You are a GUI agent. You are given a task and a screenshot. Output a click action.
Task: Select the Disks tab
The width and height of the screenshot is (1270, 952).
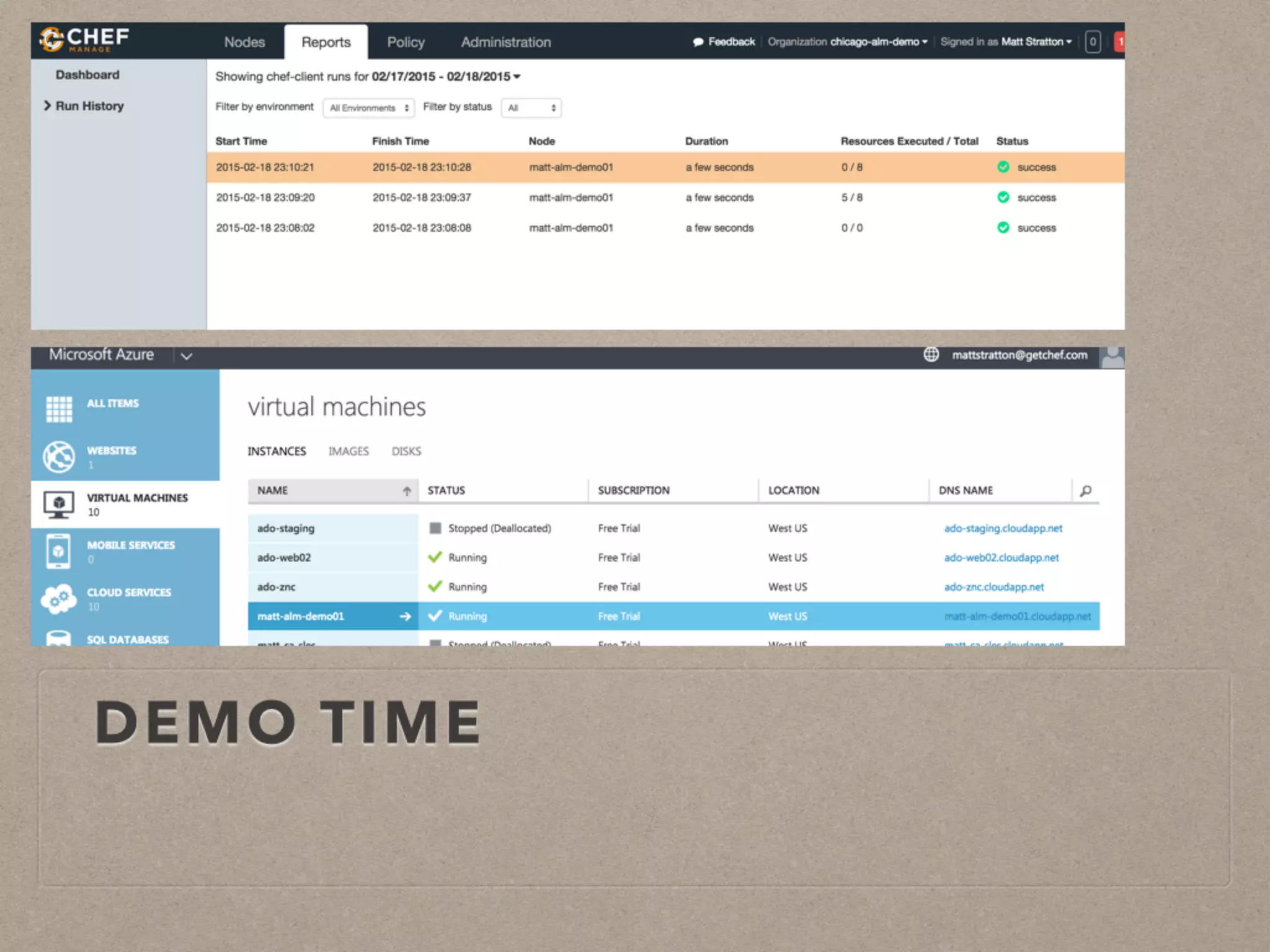tap(406, 451)
